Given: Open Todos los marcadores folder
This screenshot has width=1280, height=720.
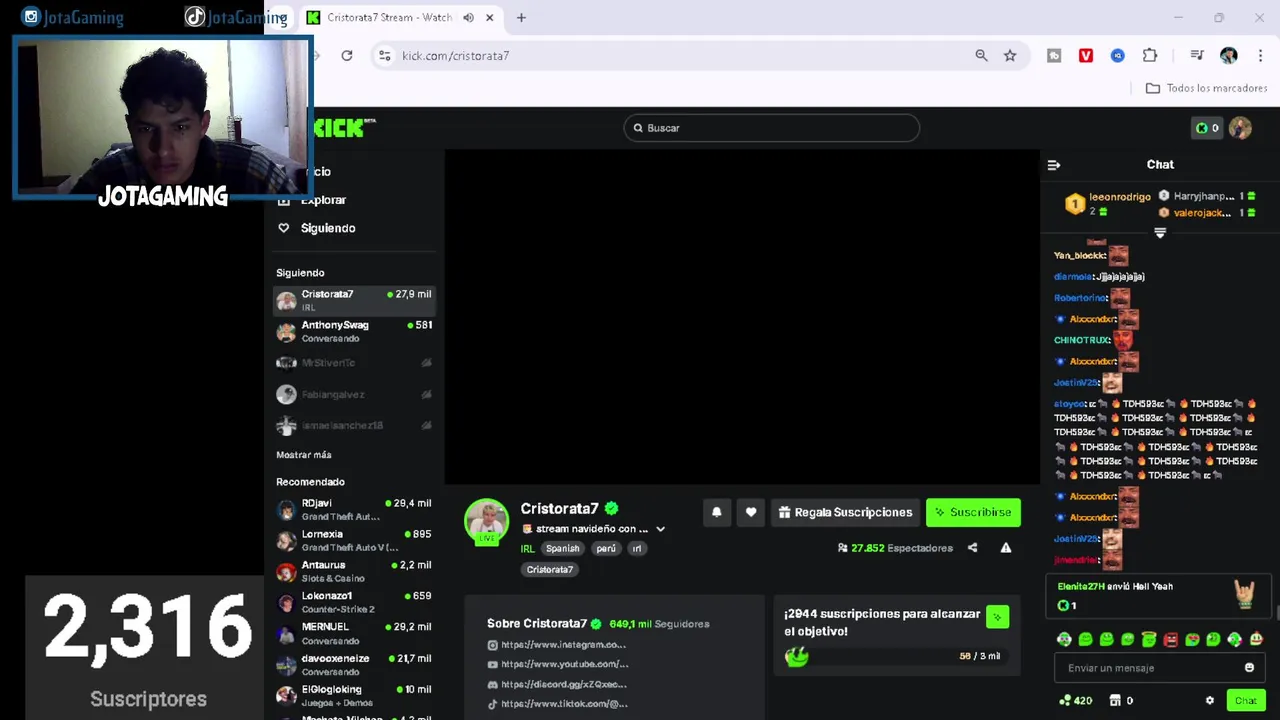Looking at the screenshot, I should click(1207, 88).
